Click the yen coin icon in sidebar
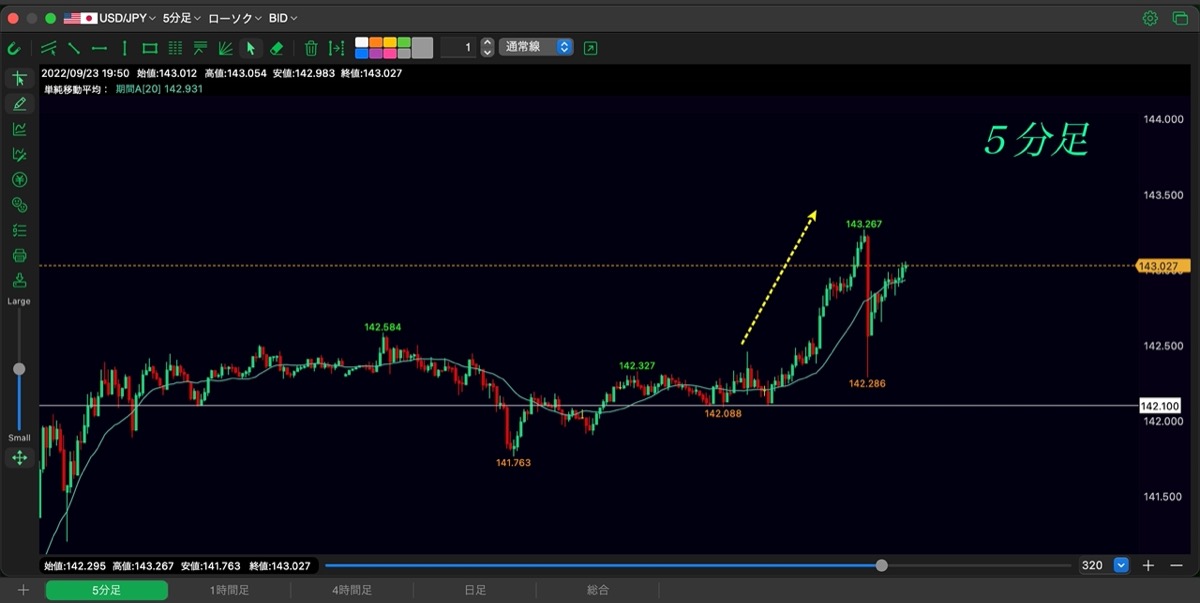1200x603 pixels. [19, 180]
